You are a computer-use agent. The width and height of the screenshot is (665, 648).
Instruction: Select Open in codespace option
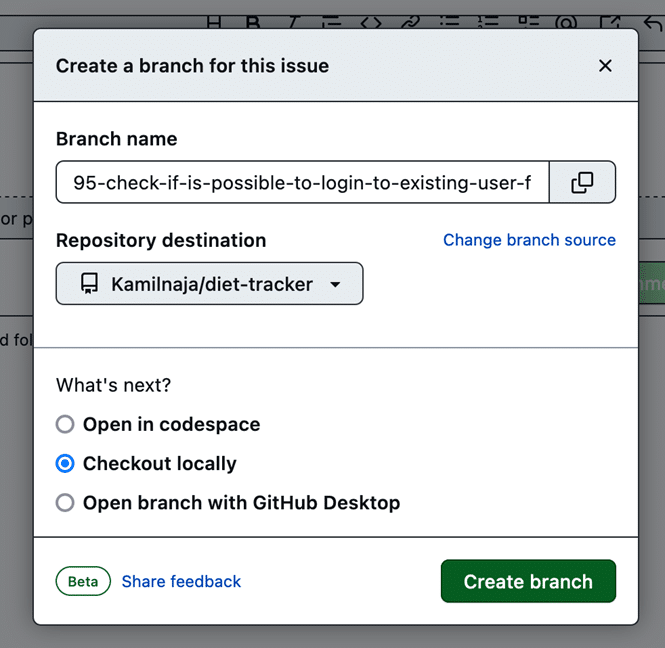click(65, 424)
